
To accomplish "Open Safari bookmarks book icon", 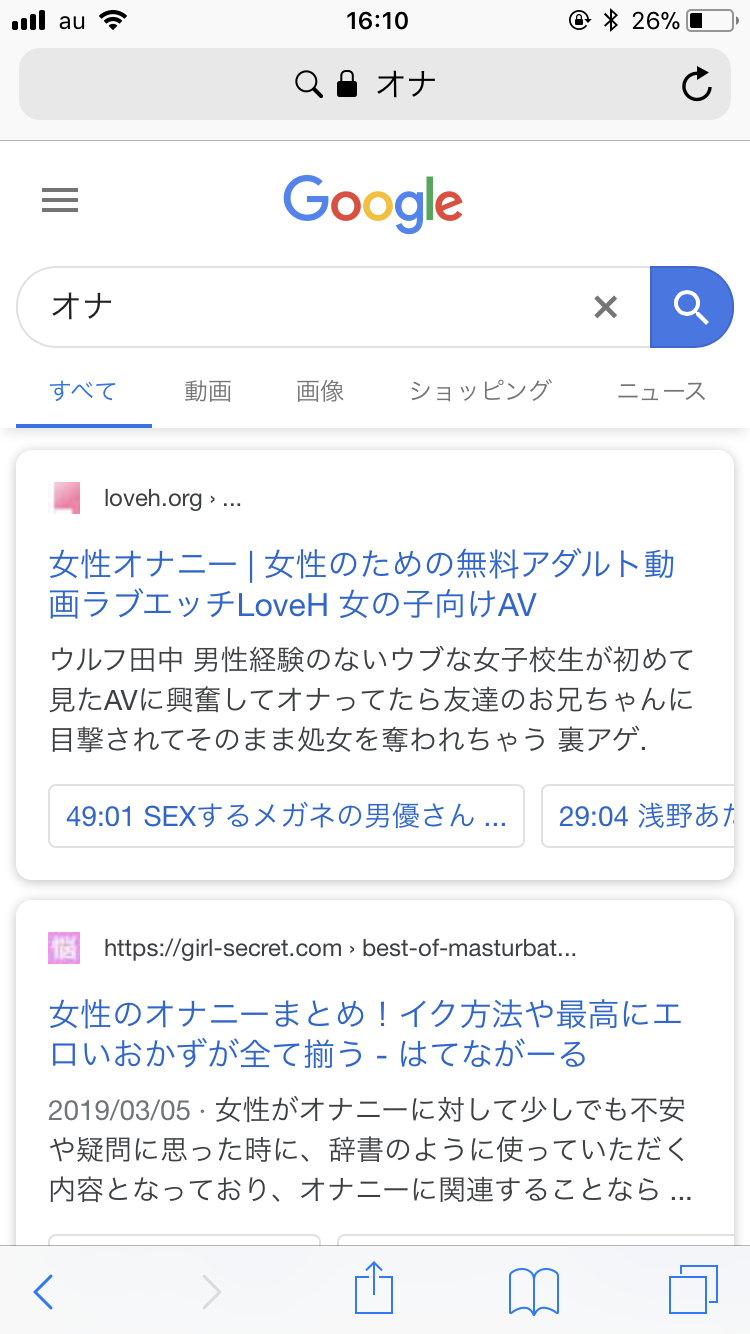I will pos(533,1291).
